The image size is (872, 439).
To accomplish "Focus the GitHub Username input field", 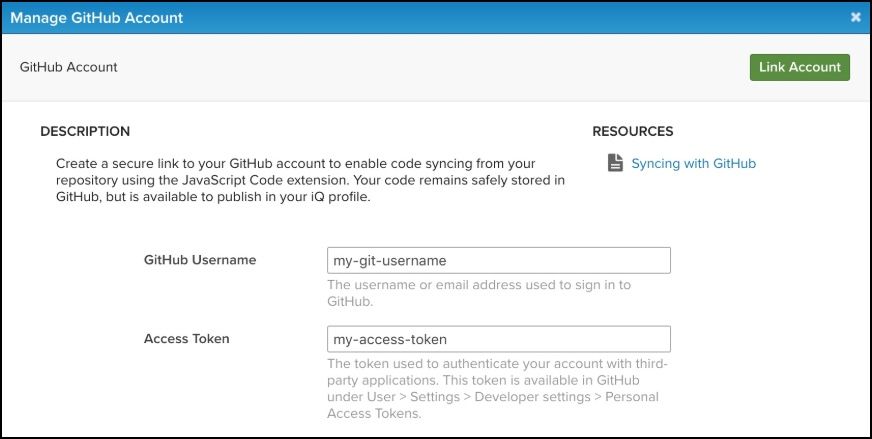I will [498, 260].
